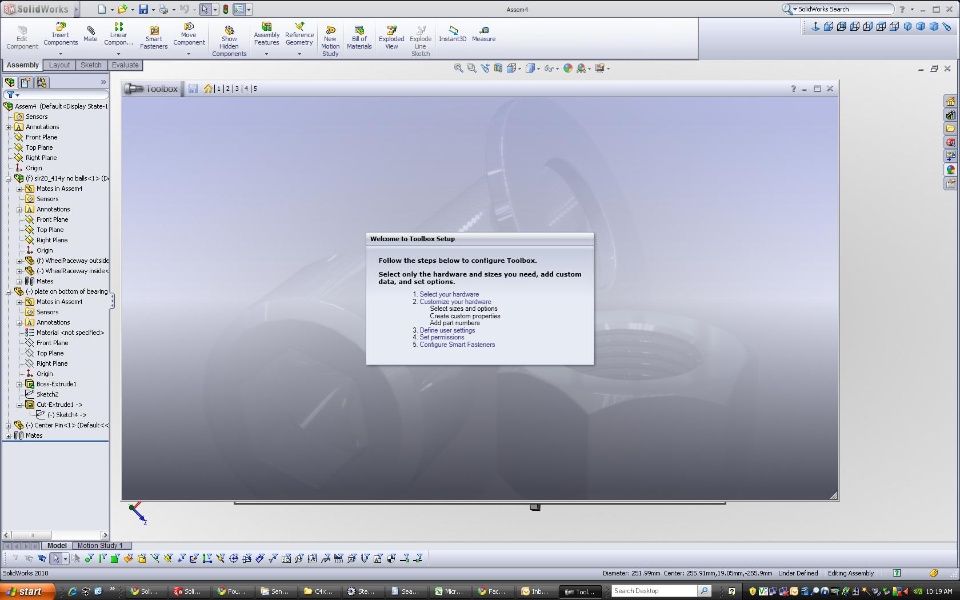
Task: Click the Toolbox home icon
Action: [208, 89]
